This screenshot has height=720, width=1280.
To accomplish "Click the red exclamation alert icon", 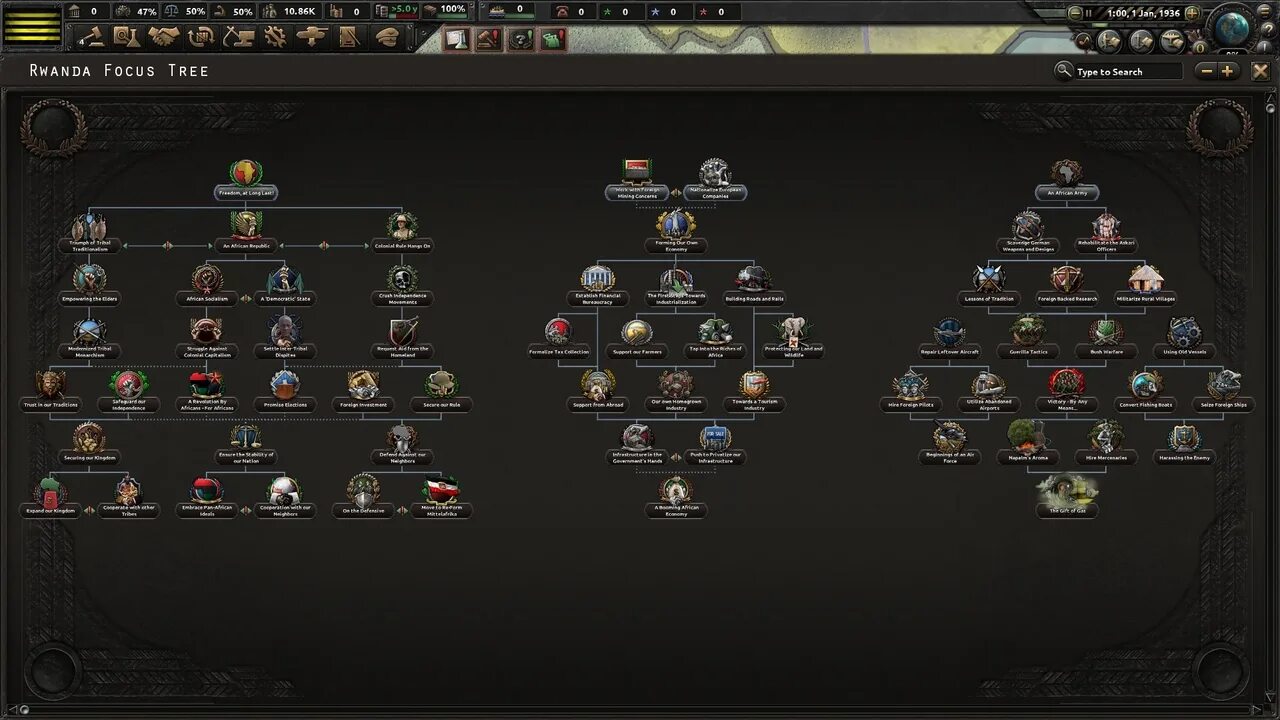I will point(488,39).
